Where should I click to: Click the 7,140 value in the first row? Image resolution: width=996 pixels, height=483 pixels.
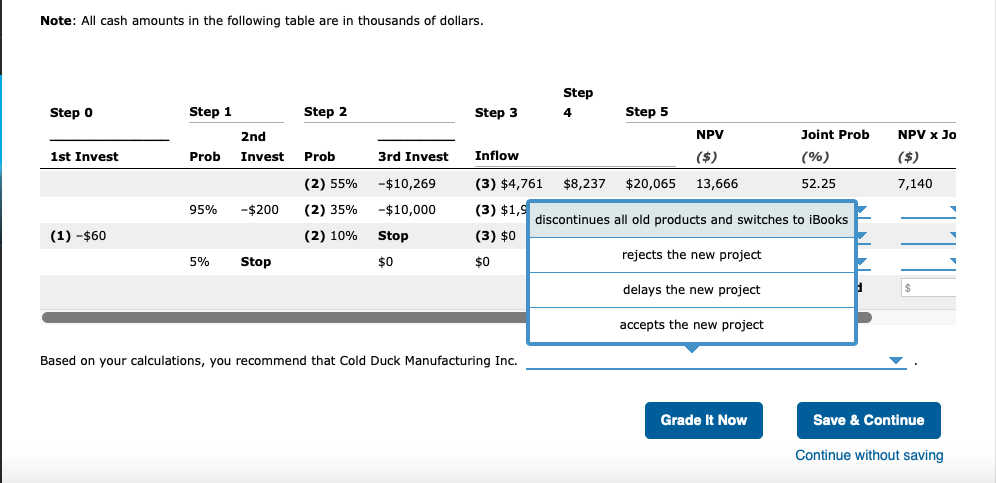pyautogui.click(x=914, y=184)
